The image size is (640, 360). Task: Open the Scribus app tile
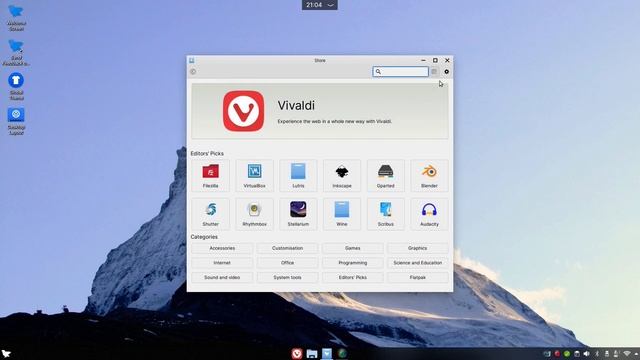click(x=385, y=214)
